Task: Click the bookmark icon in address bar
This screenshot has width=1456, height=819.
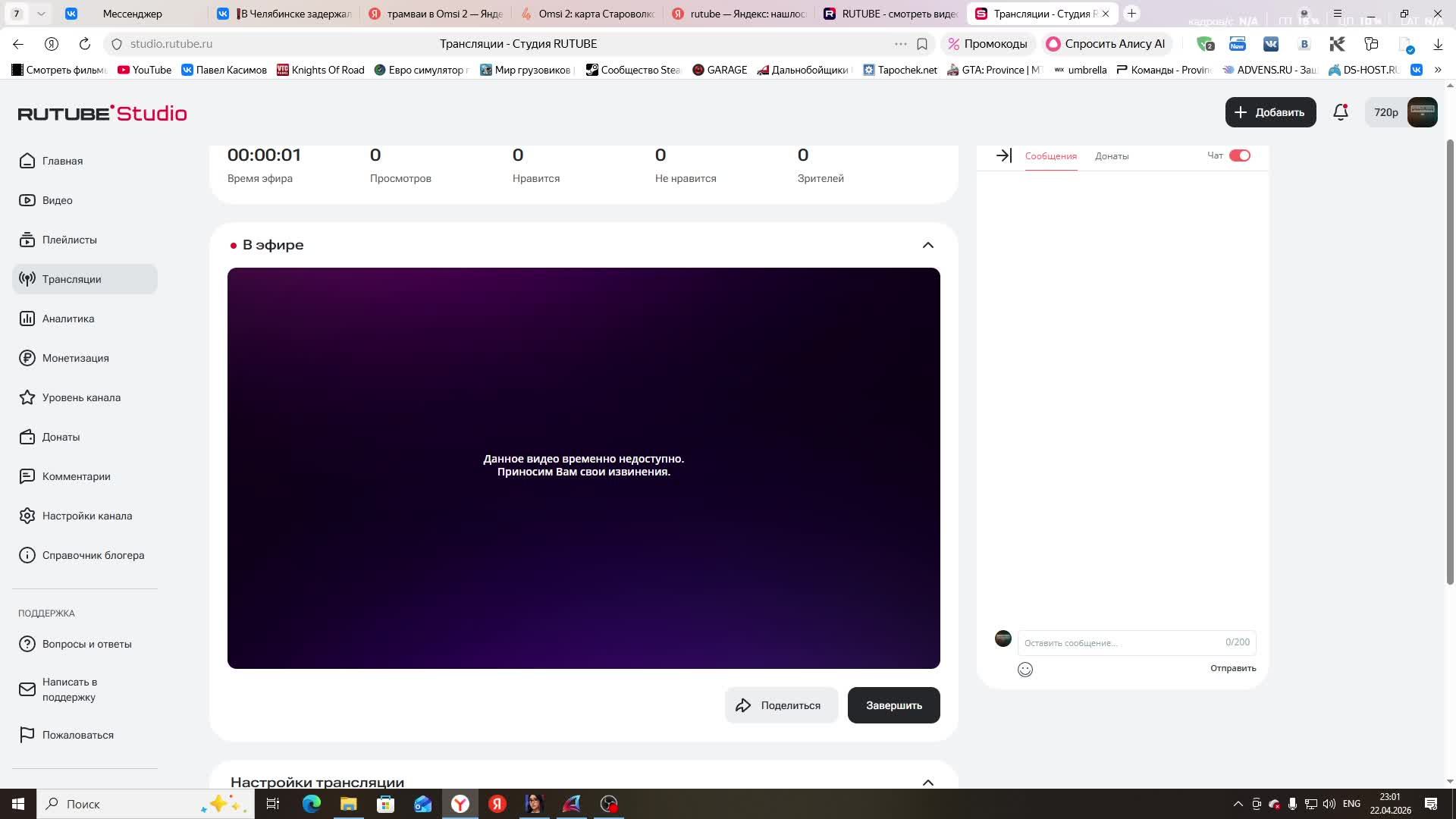Action: [x=922, y=44]
